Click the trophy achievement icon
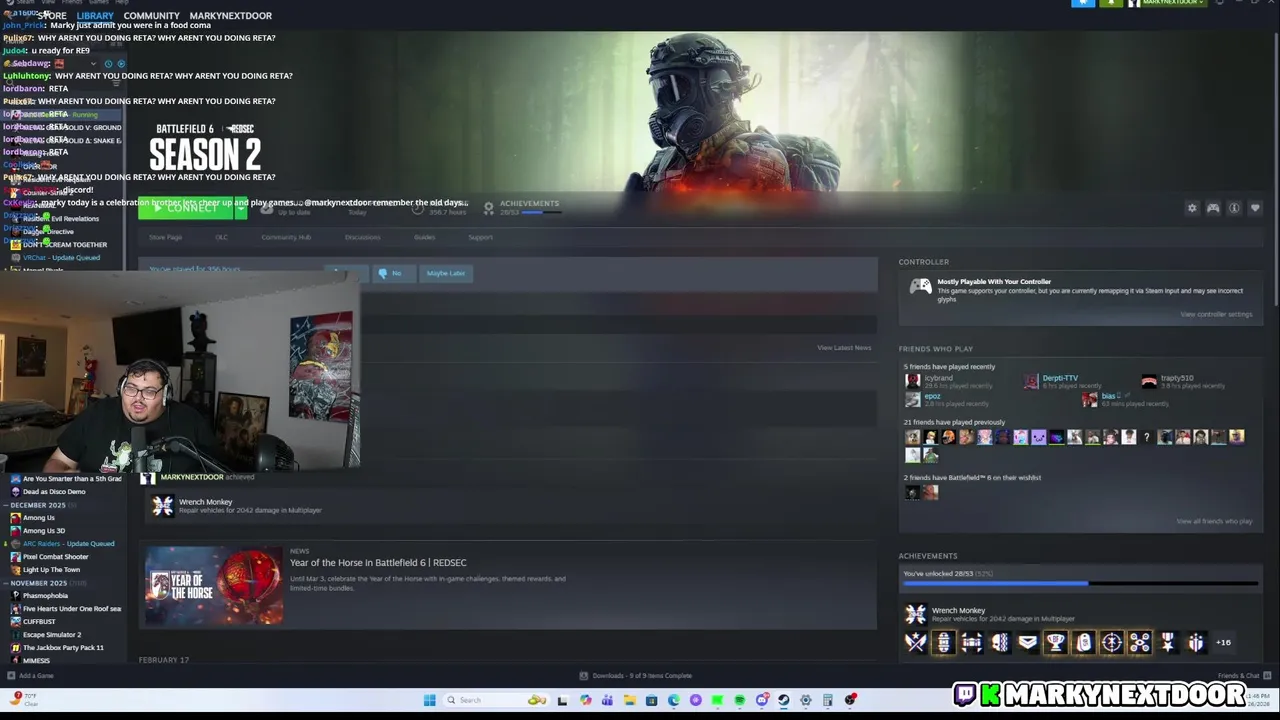Screen dimensions: 1280x720 point(1055,643)
